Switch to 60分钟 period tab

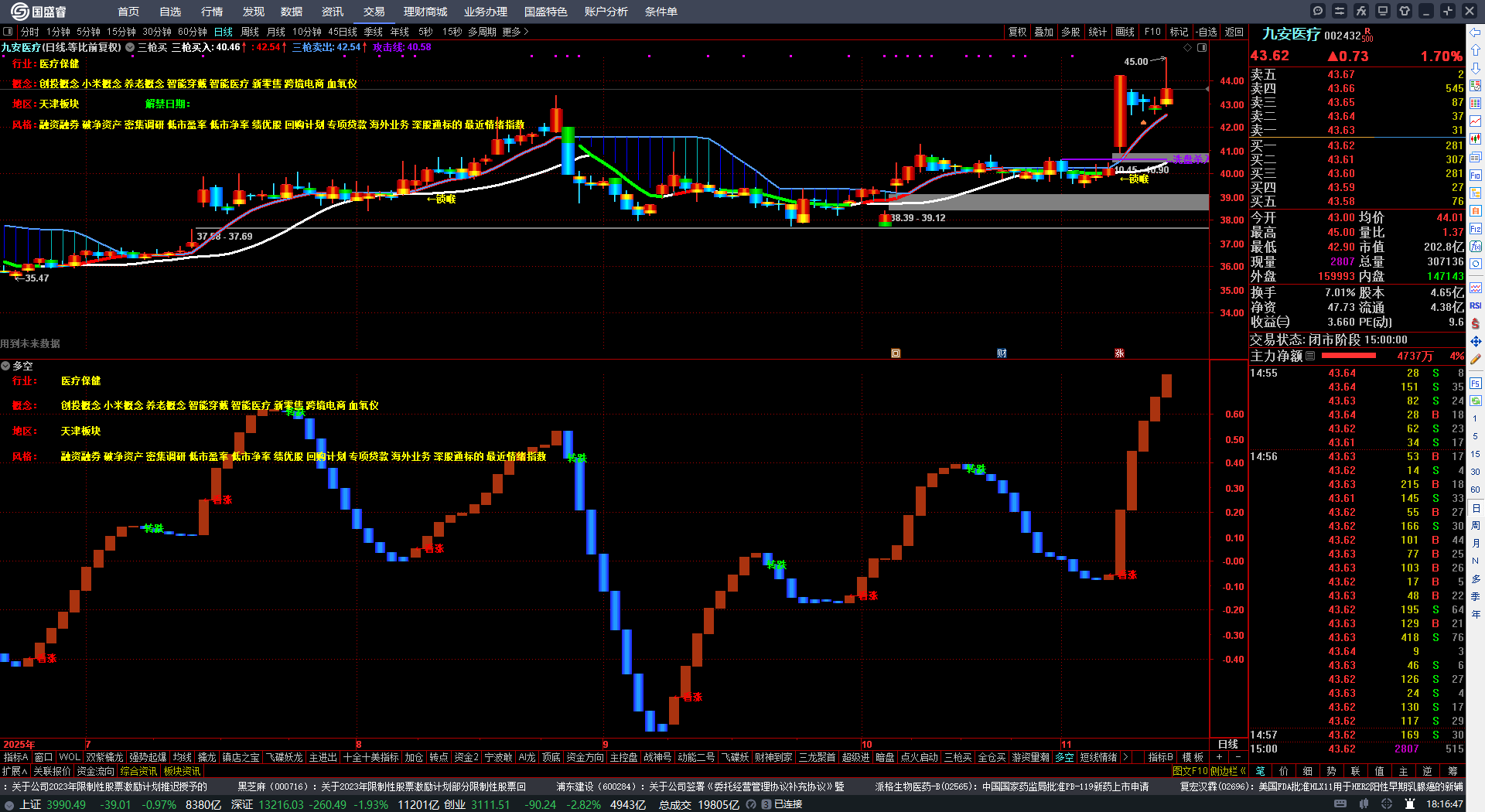(193, 32)
